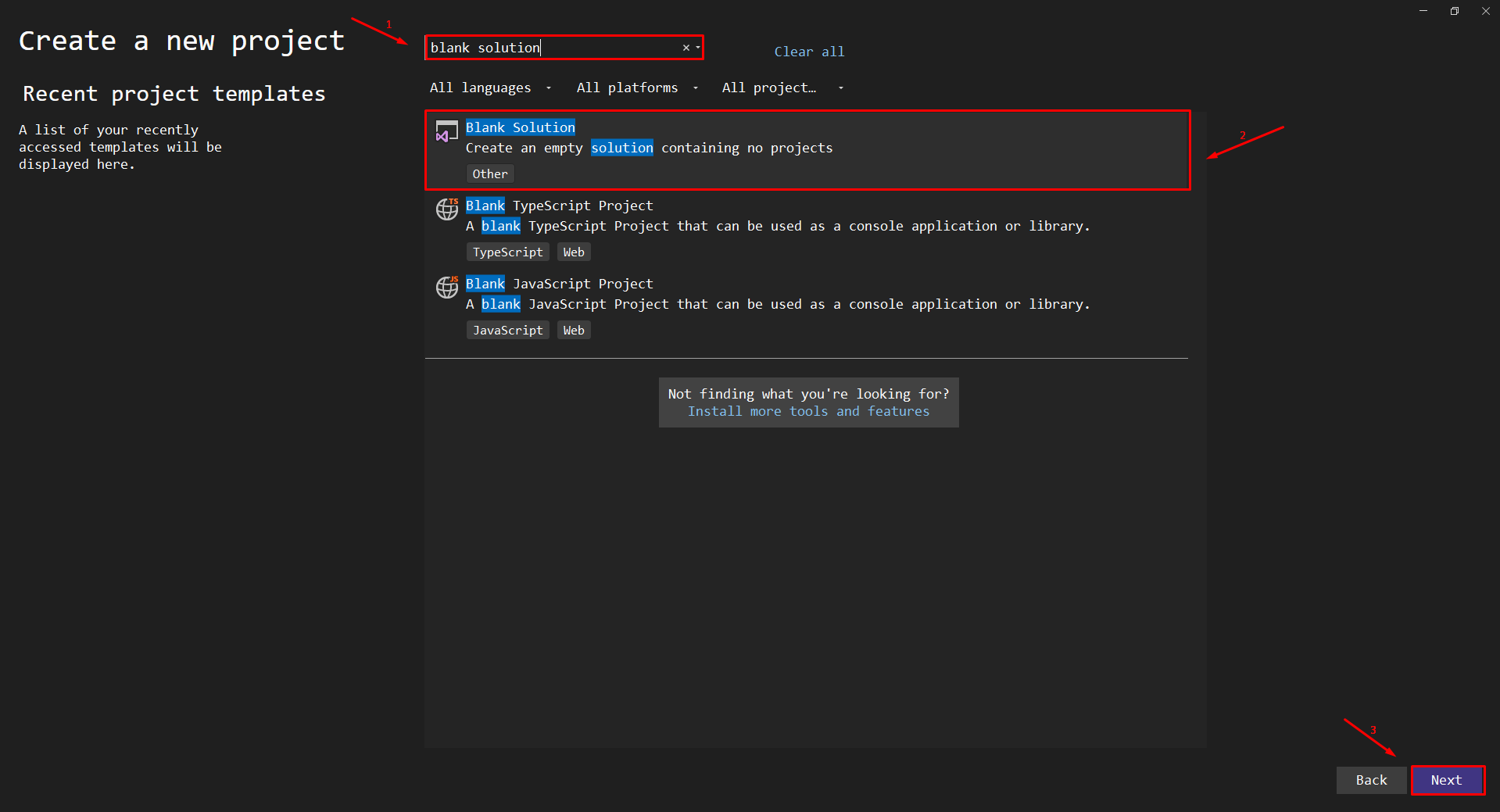The width and height of the screenshot is (1500, 812).
Task: Click Install more tools and features link
Action: click(x=808, y=411)
